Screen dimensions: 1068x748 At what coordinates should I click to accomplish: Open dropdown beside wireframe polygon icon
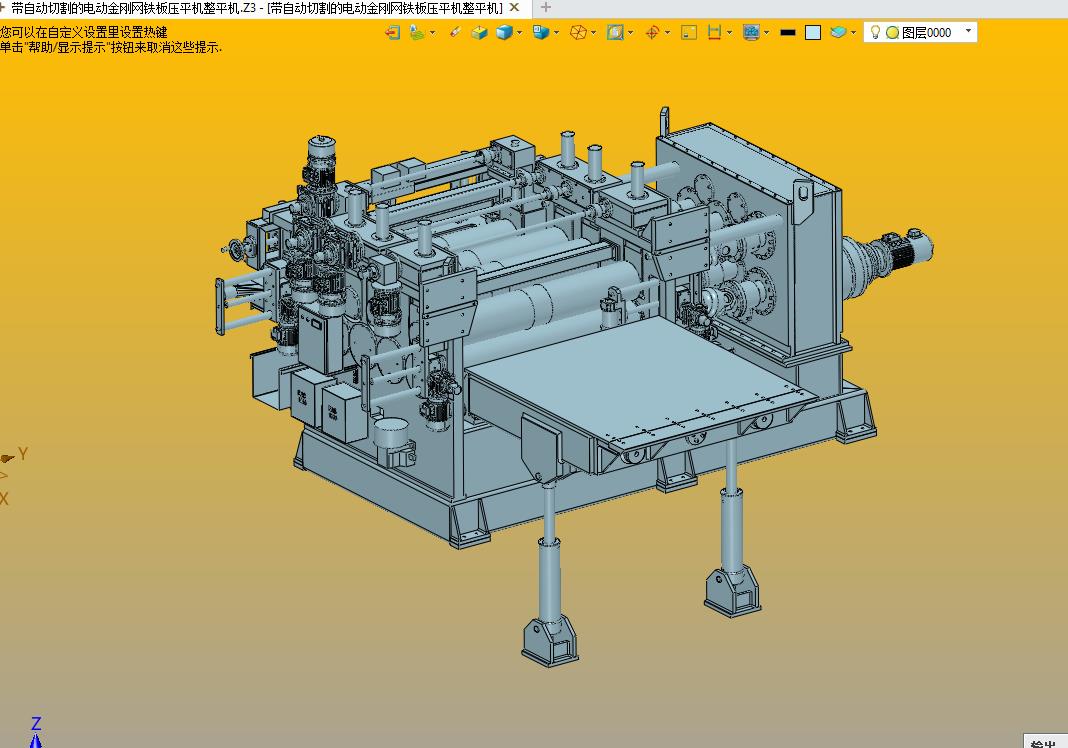click(593, 33)
